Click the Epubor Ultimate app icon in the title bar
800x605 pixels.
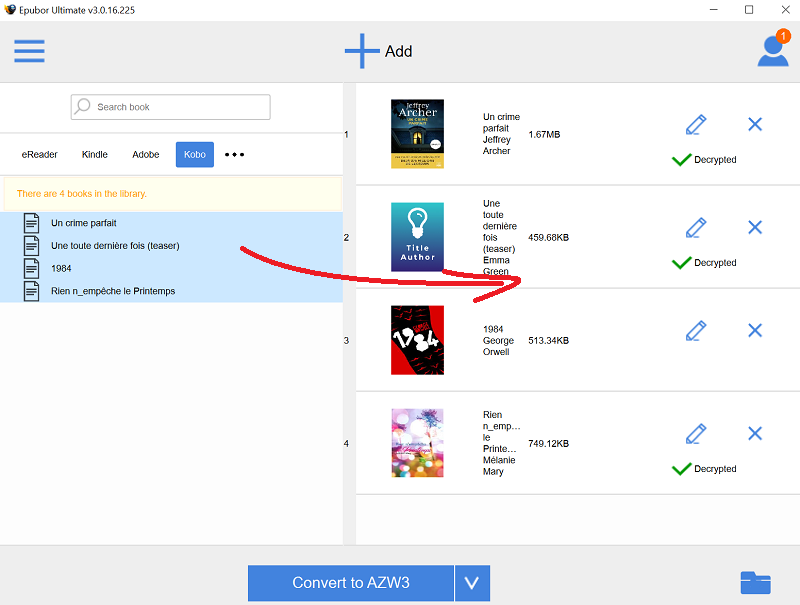coord(10,10)
